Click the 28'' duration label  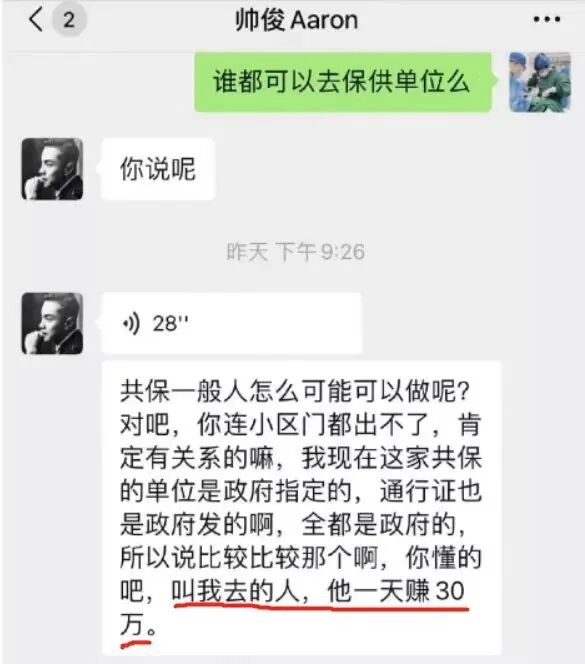tap(170, 324)
